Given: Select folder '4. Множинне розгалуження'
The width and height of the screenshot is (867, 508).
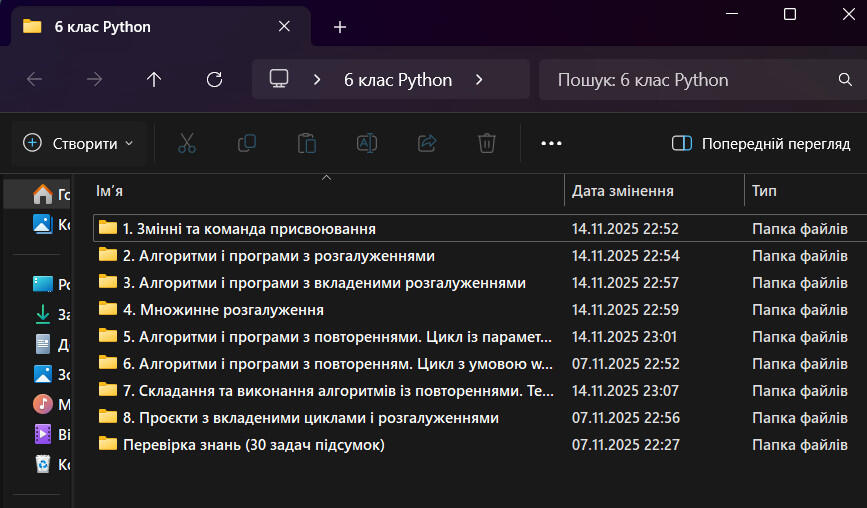Looking at the screenshot, I should pos(480,310).
